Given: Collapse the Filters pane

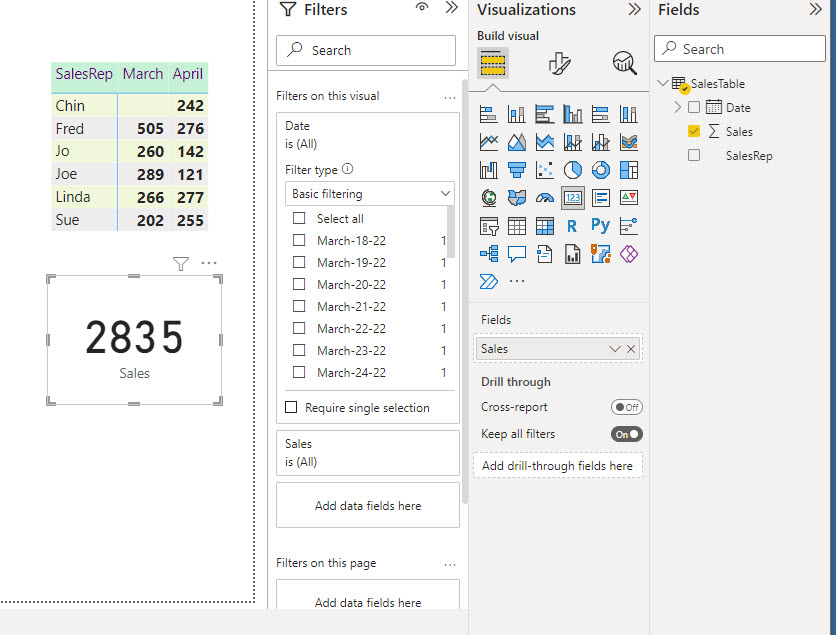Looking at the screenshot, I should 452,7.
